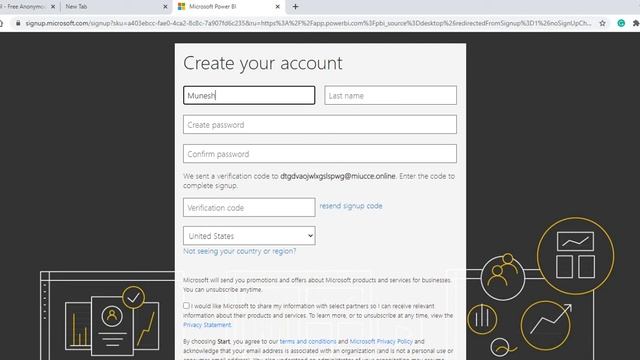
Task: Open 'Not seeing your country or region?' link
Action: pyautogui.click(x=240, y=251)
